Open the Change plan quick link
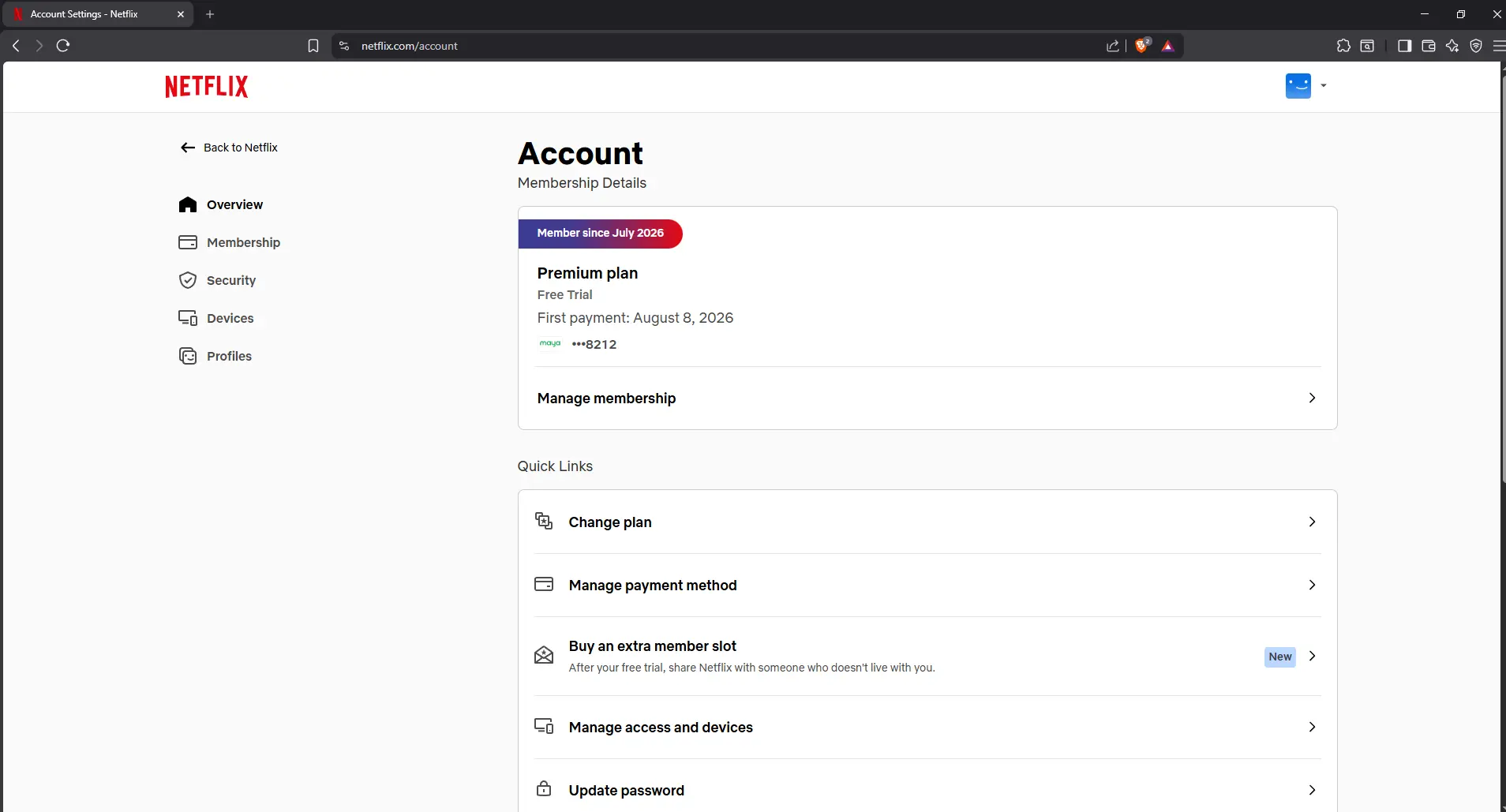Screen dimensions: 1506x812 point(927,522)
